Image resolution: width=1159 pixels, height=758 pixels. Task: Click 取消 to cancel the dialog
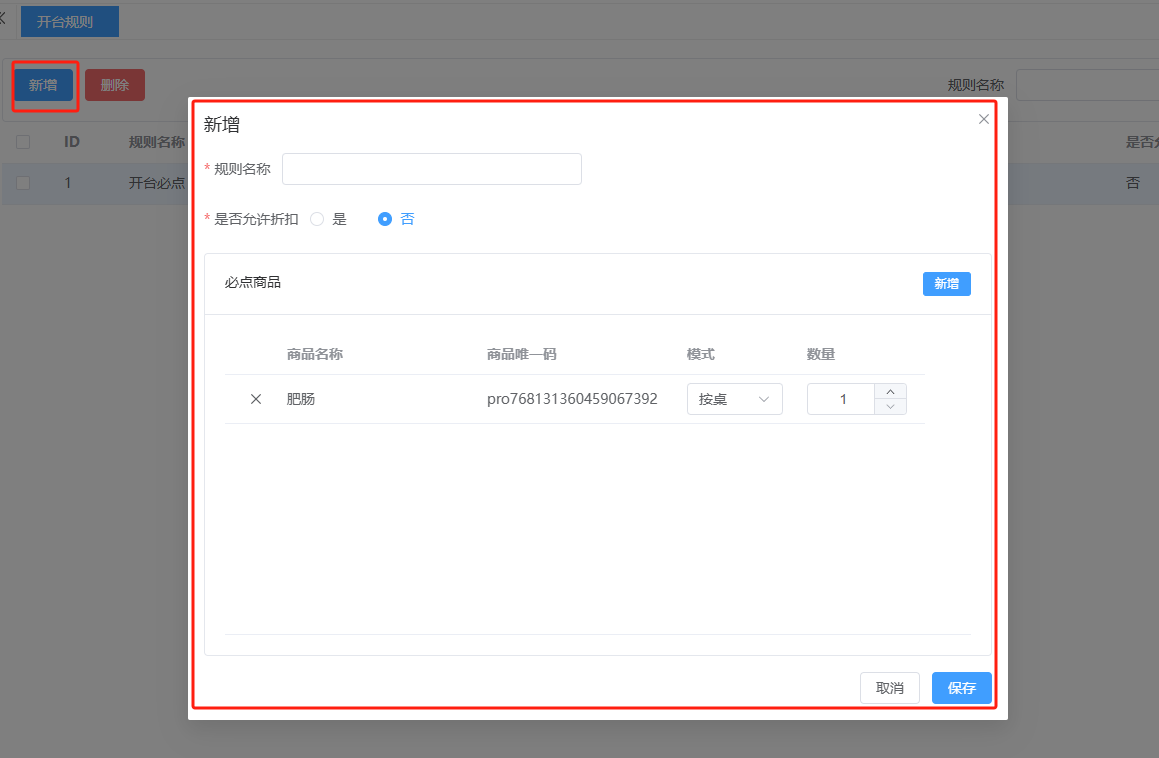pyautogui.click(x=889, y=688)
